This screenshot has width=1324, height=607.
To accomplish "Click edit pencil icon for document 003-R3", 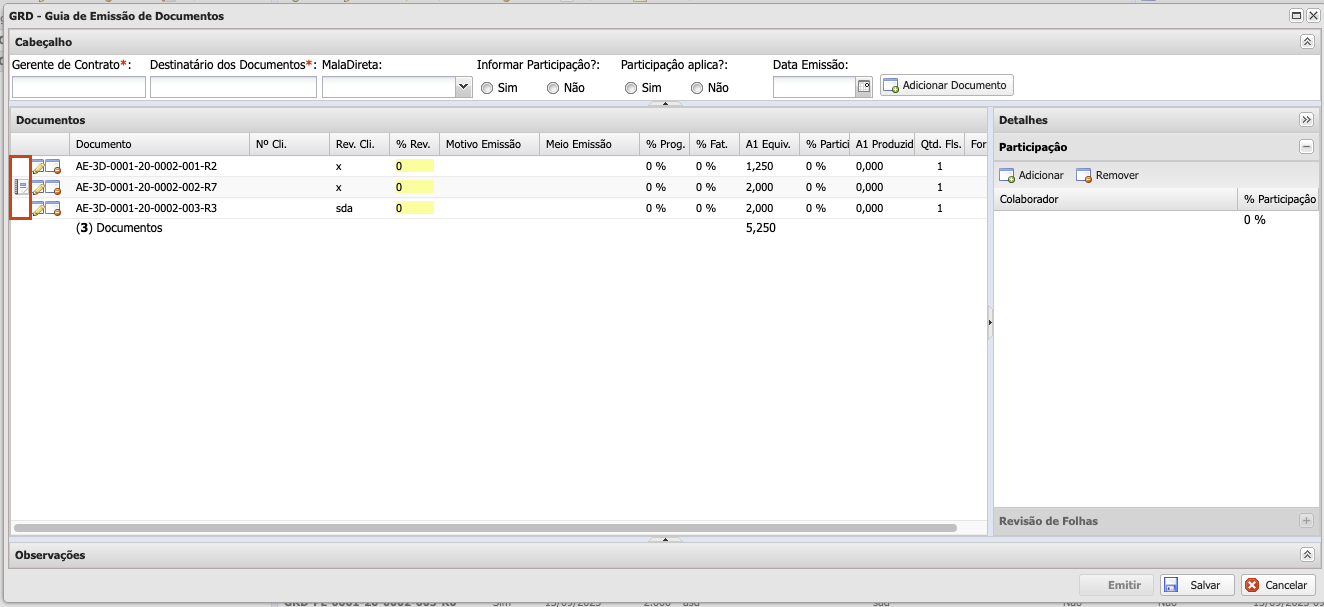I will 38,208.
